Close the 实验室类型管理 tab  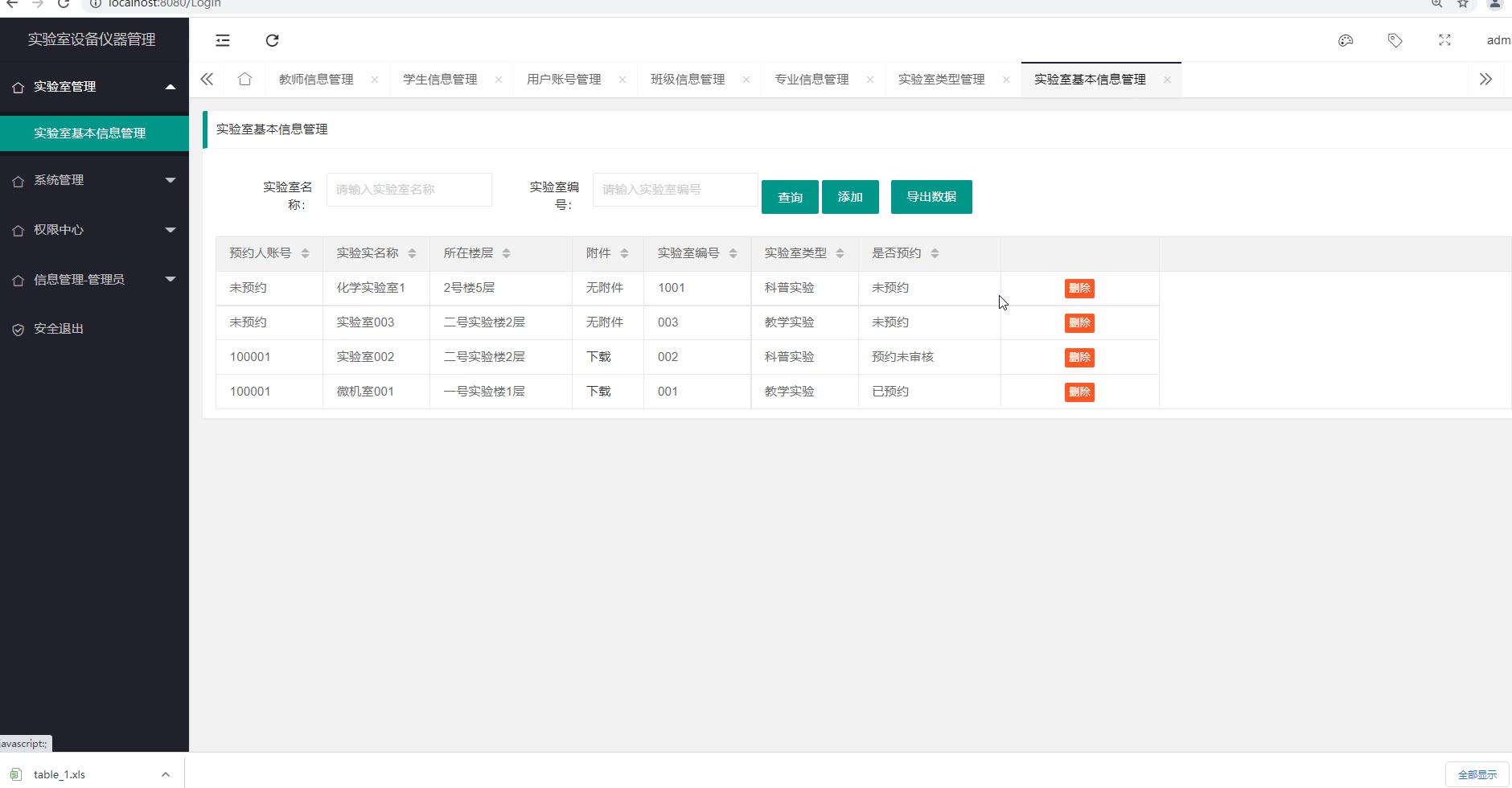click(1006, 80)
